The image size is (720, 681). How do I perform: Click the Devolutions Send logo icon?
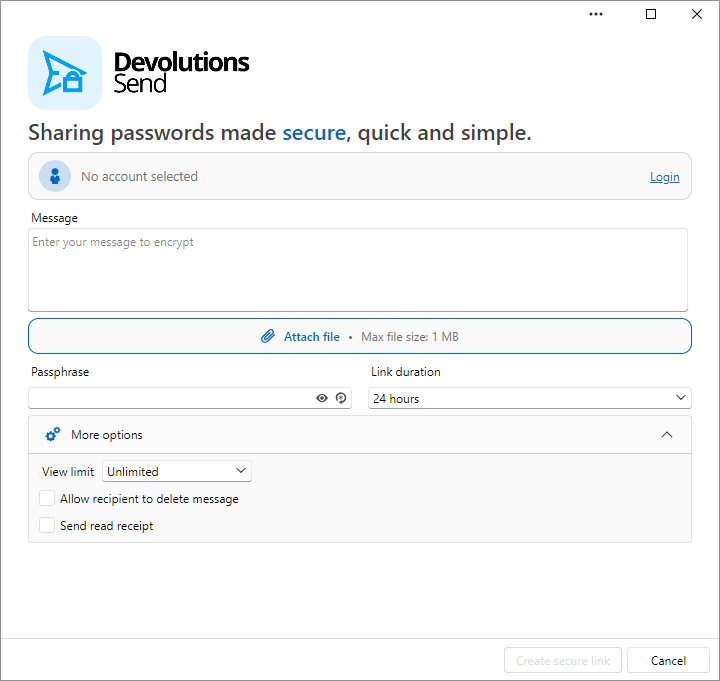coord(65,73)
